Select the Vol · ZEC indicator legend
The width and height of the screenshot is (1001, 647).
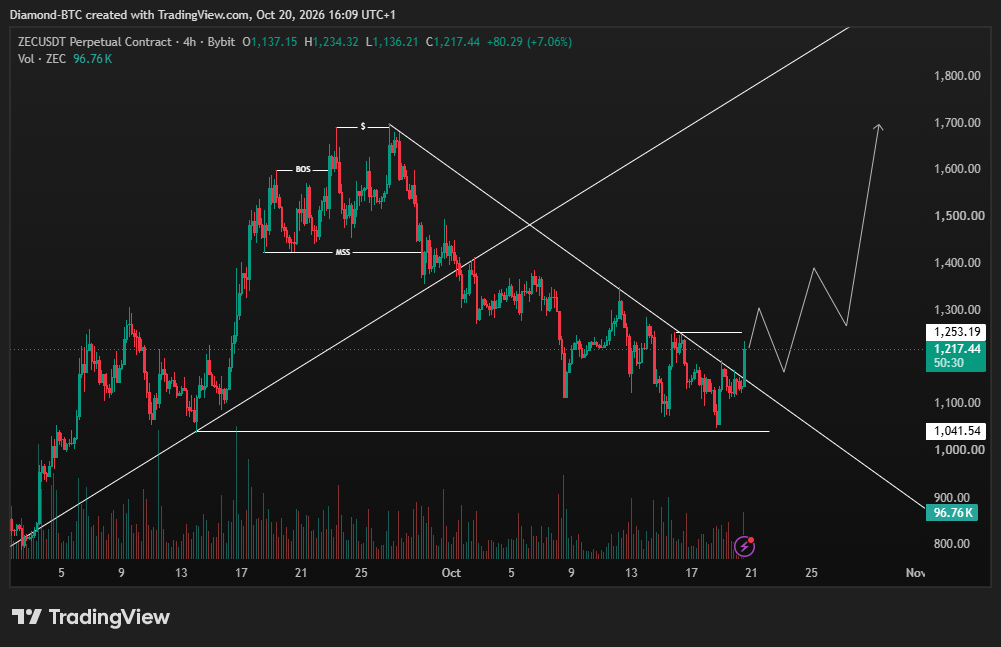click(x=42, y=59)
